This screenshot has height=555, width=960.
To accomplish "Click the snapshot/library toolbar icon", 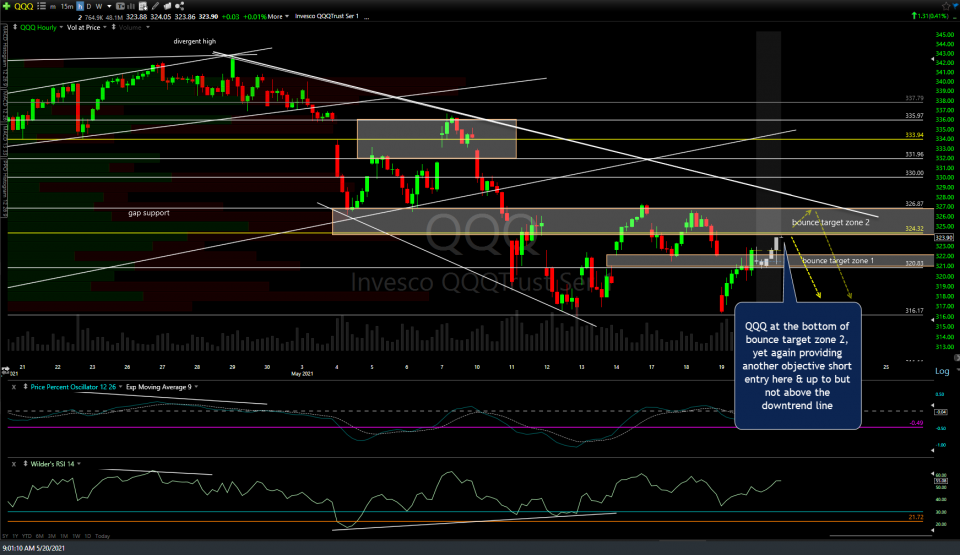I will pos(167,6).
